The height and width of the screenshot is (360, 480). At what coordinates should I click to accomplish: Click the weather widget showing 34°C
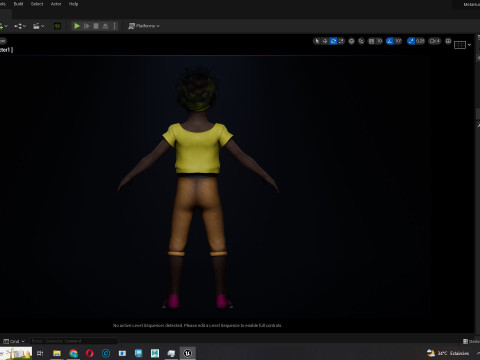pyautogui.click(x=448, y=353)
